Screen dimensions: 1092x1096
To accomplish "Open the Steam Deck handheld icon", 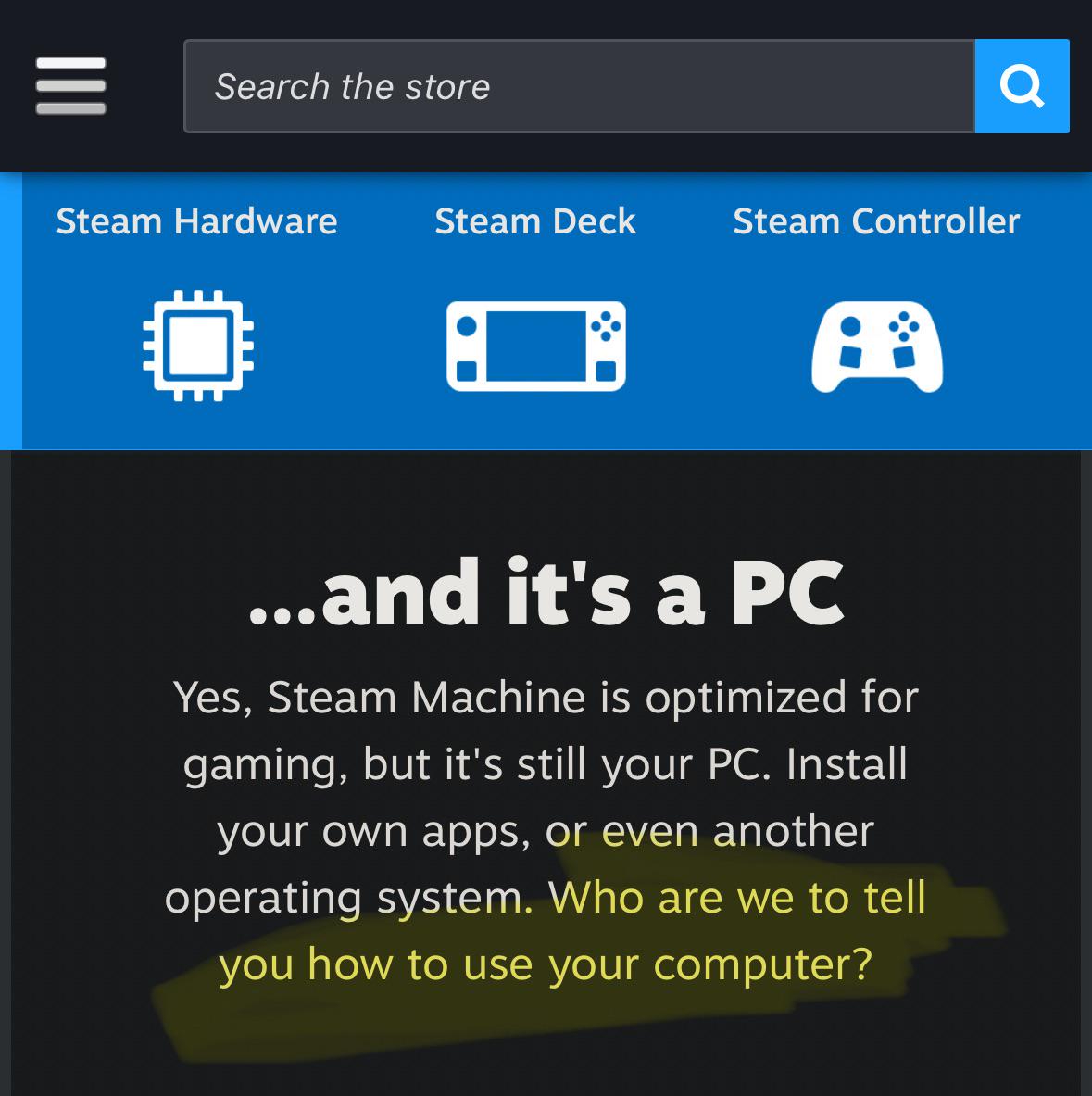I will pyautogui.click(x=536, y=346).
